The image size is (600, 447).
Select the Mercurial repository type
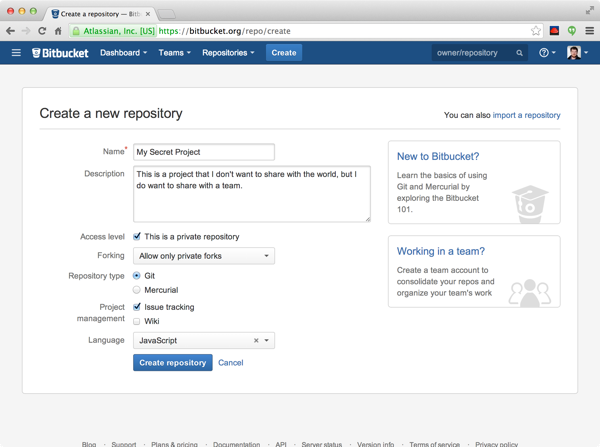tap(137, 290)
